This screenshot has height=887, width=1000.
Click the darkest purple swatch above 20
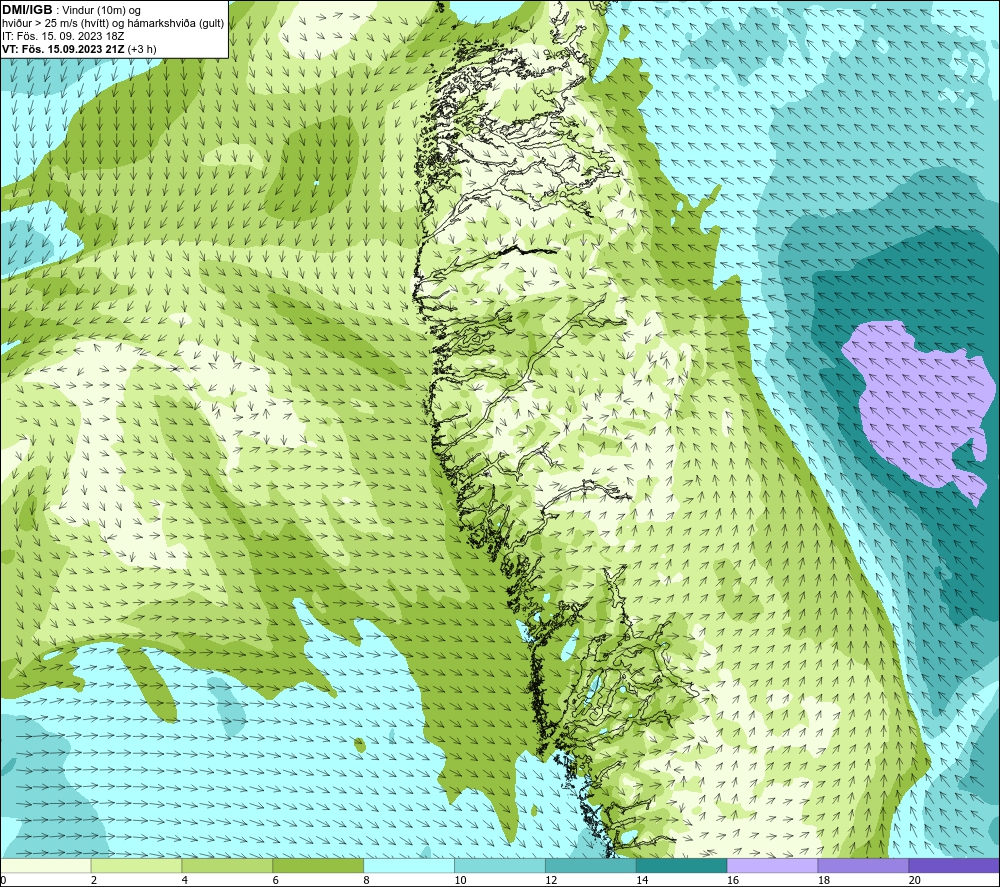click(x=954, y=865)
